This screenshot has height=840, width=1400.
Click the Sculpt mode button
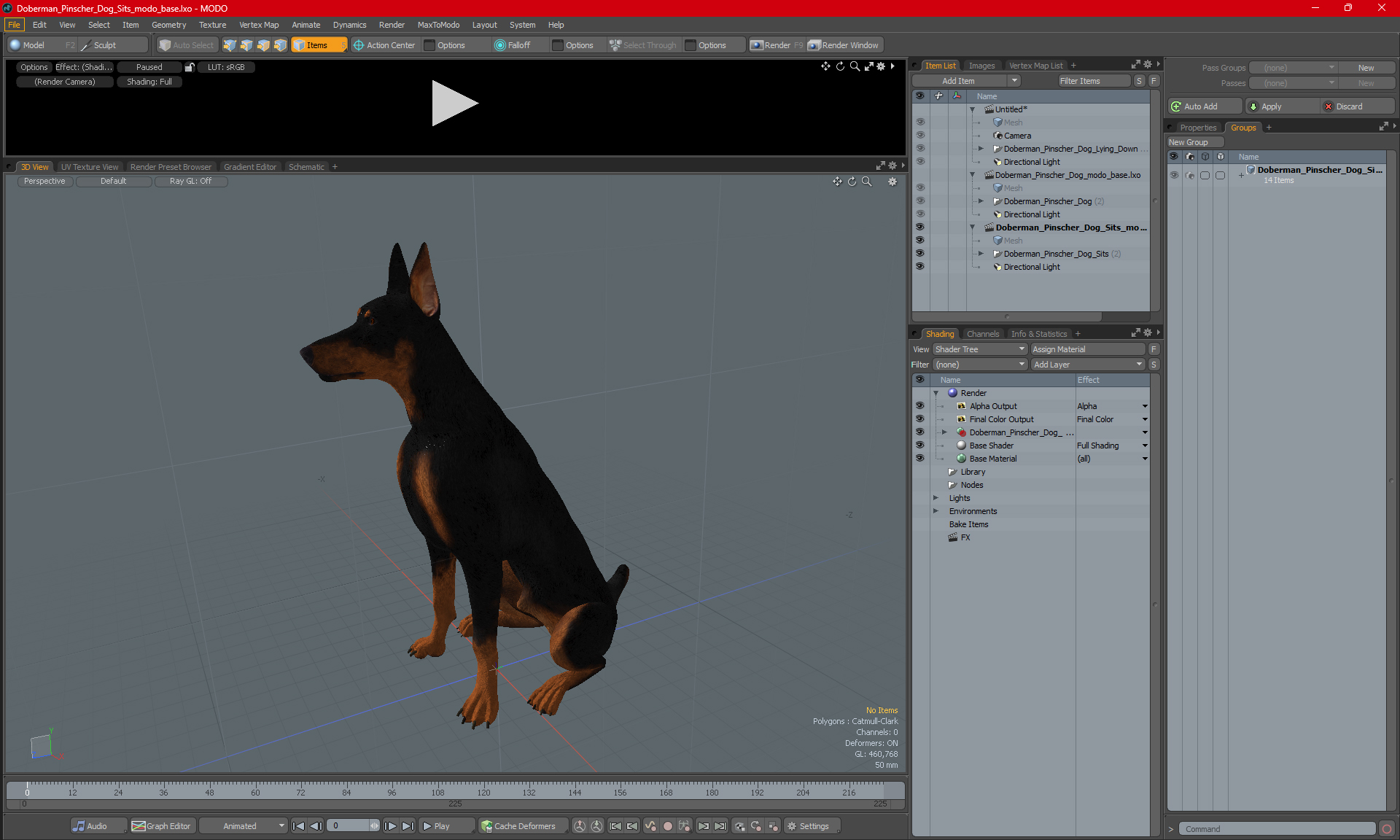pyautogui.click(x=113, y=45)
